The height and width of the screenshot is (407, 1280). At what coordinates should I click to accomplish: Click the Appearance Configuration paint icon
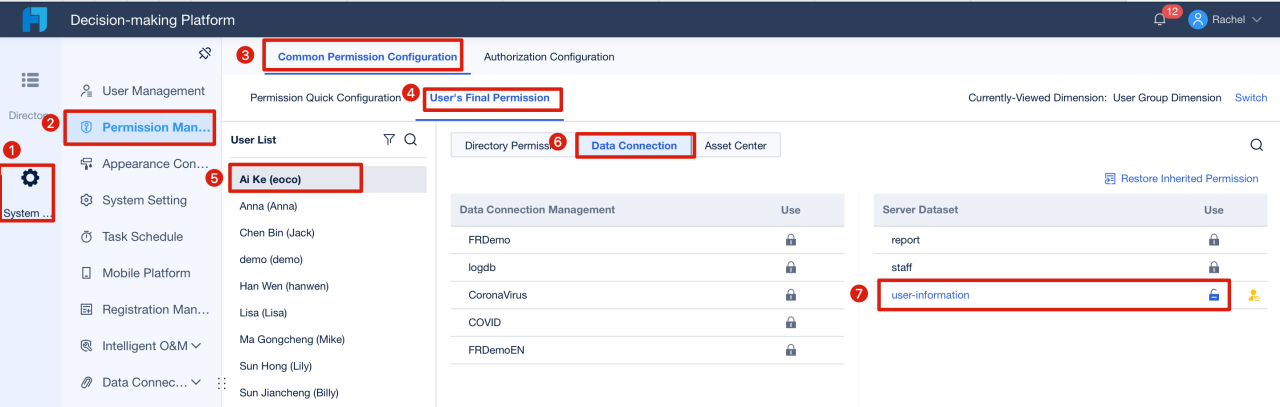point(86,164)
